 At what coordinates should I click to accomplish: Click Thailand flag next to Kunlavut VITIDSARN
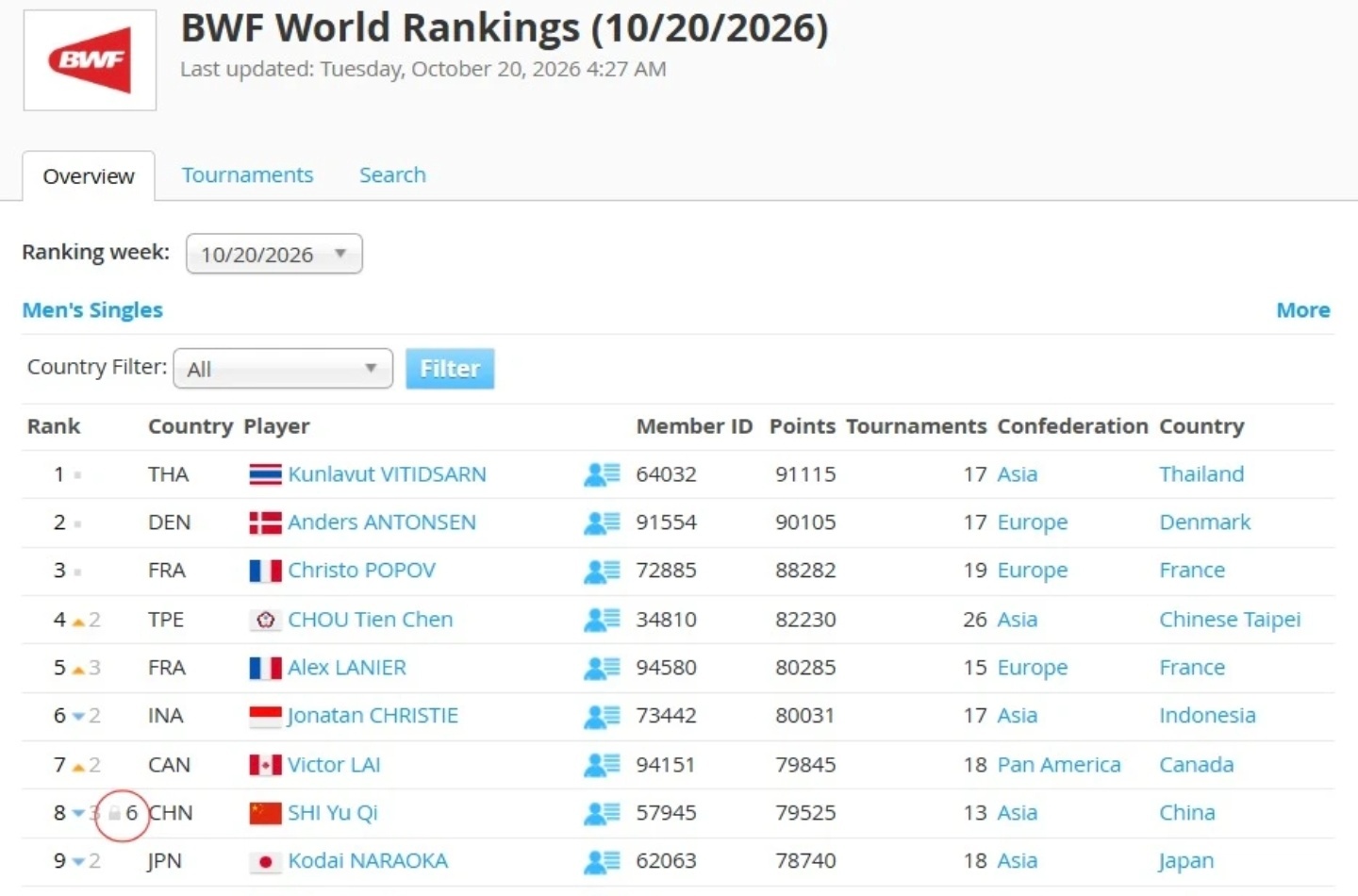pos(265,474)
